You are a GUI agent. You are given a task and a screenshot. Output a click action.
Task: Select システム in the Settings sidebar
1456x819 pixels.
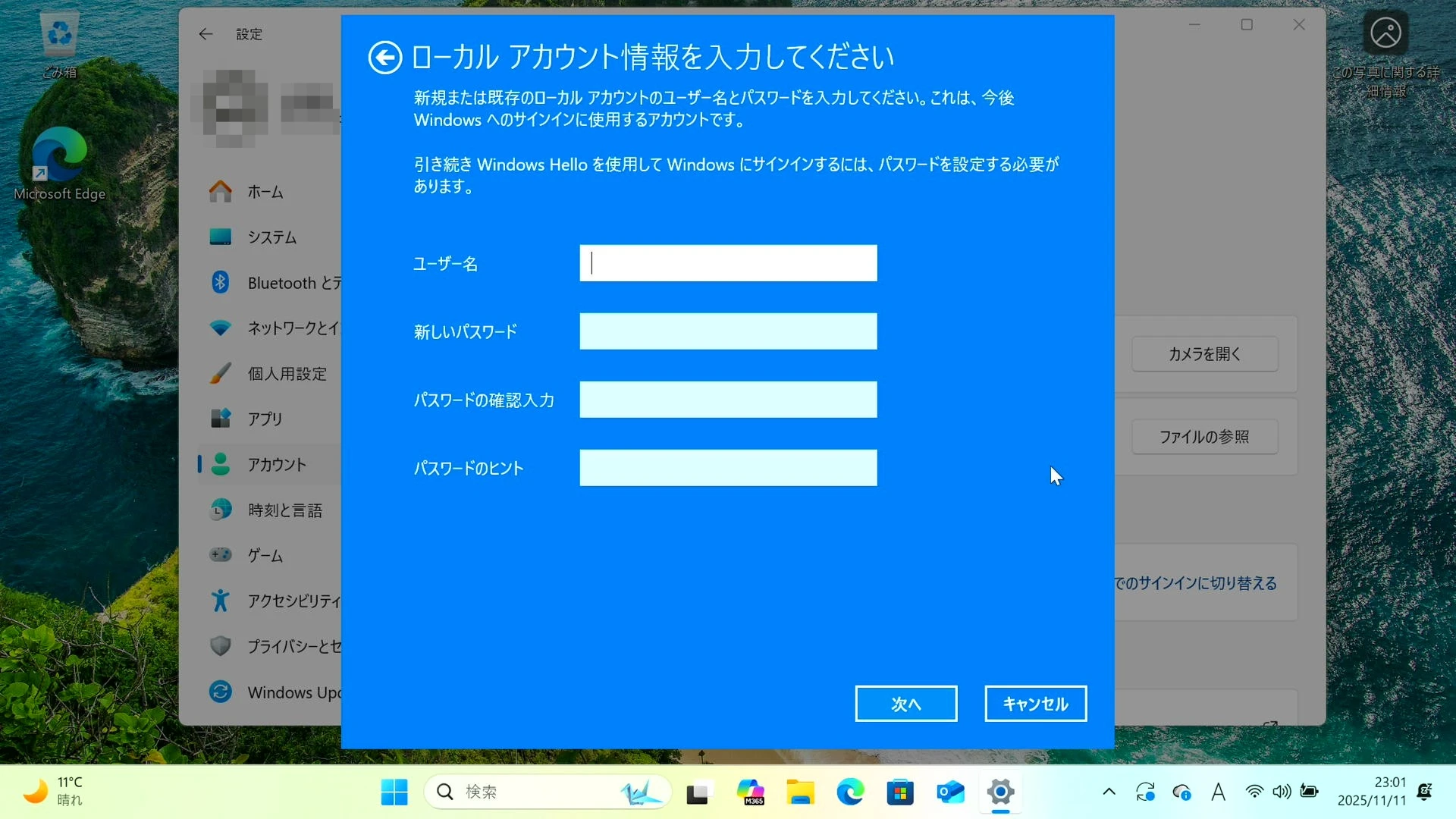coord(271,237)
